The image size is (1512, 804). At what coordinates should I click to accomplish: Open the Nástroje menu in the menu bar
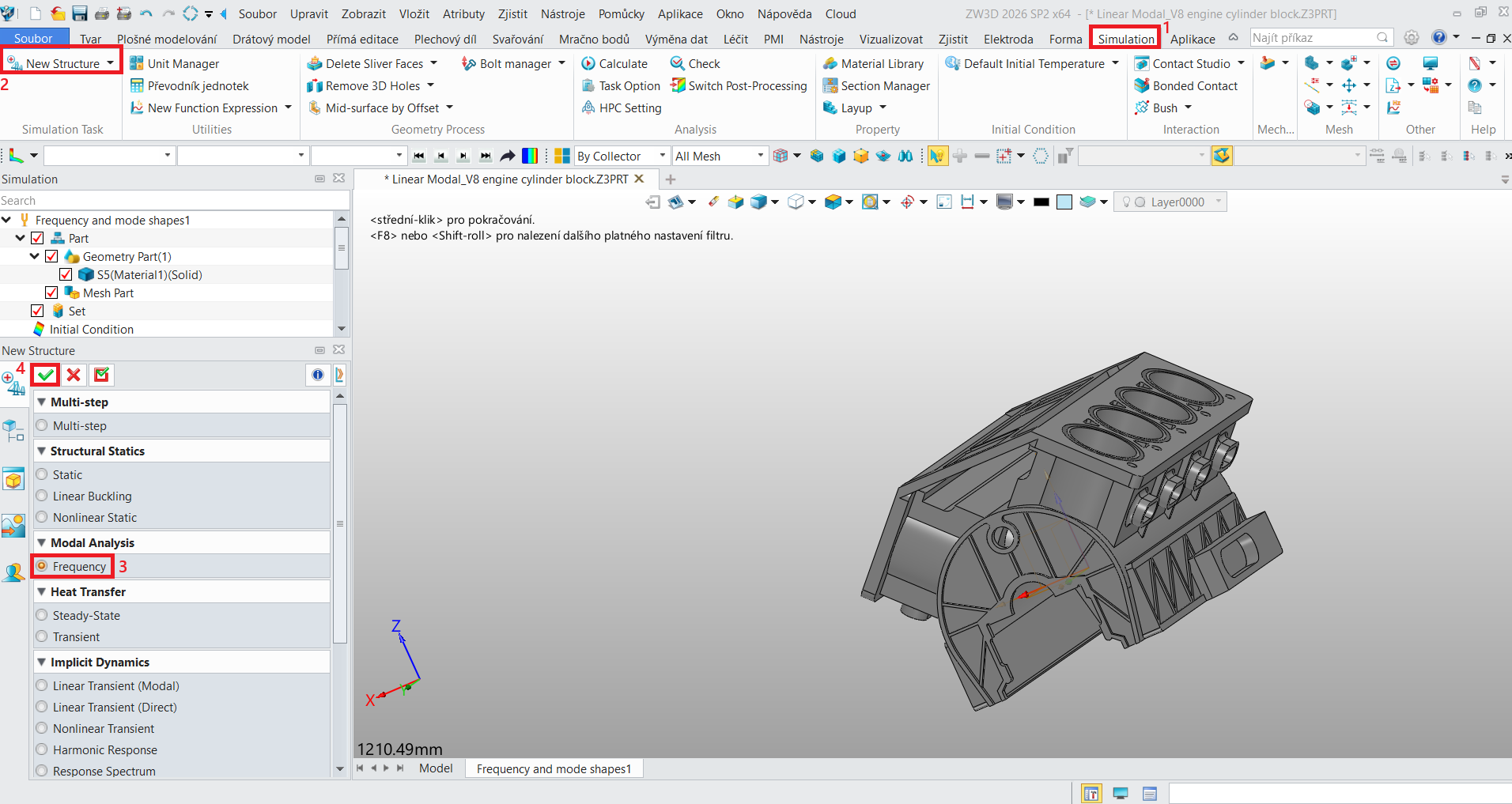point(563,13)
